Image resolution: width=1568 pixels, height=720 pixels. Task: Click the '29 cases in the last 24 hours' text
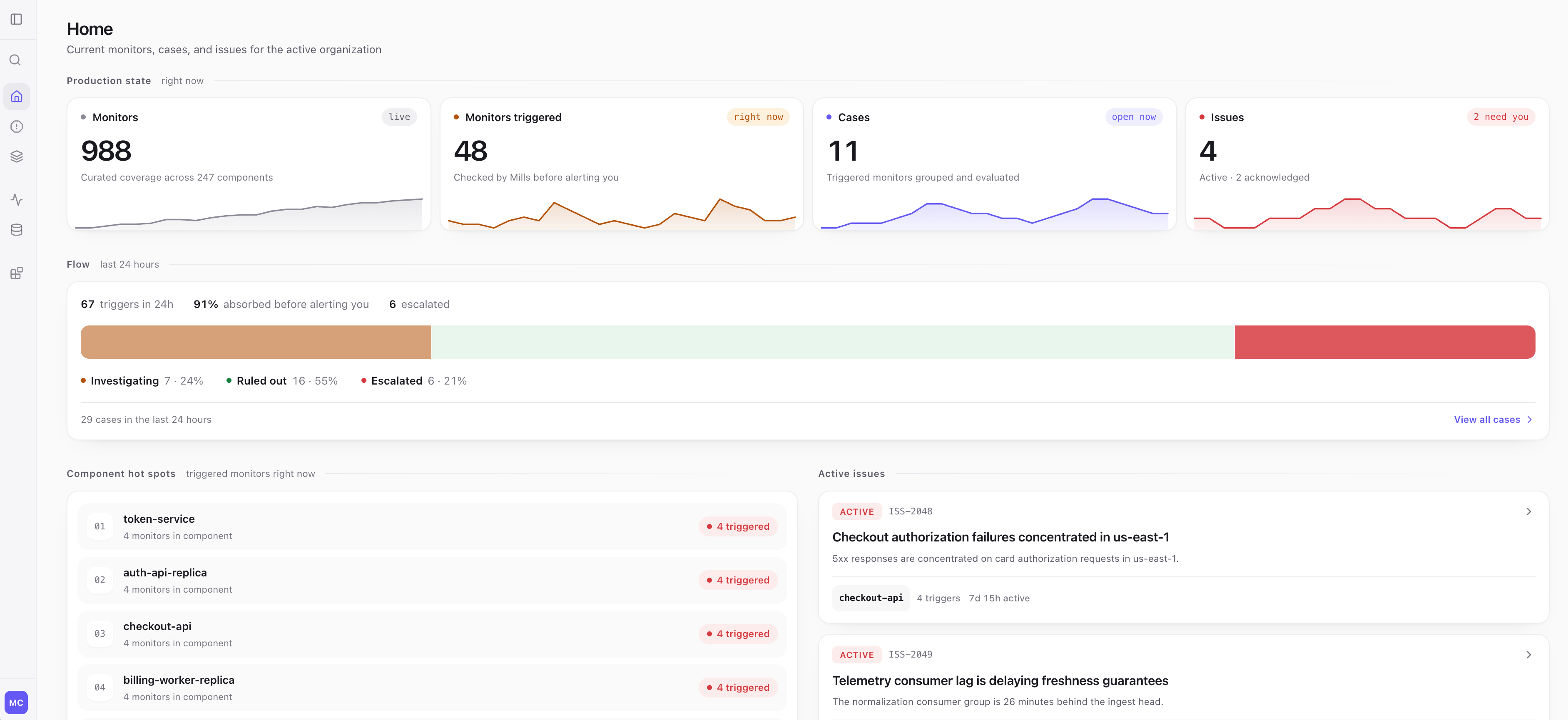[146, 420]
